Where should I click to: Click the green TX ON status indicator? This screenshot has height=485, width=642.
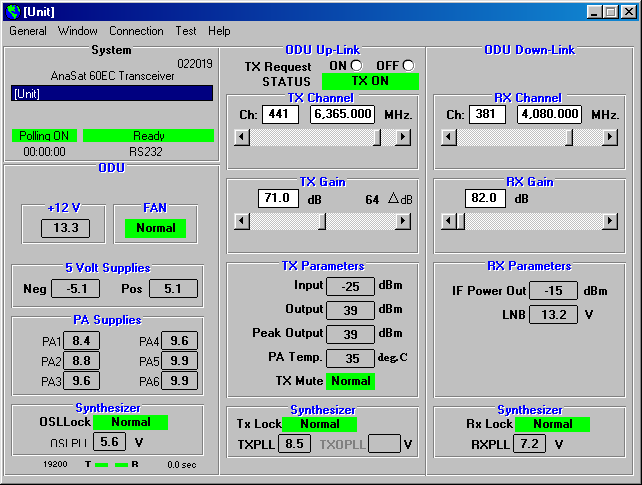[x=370, y=81]
